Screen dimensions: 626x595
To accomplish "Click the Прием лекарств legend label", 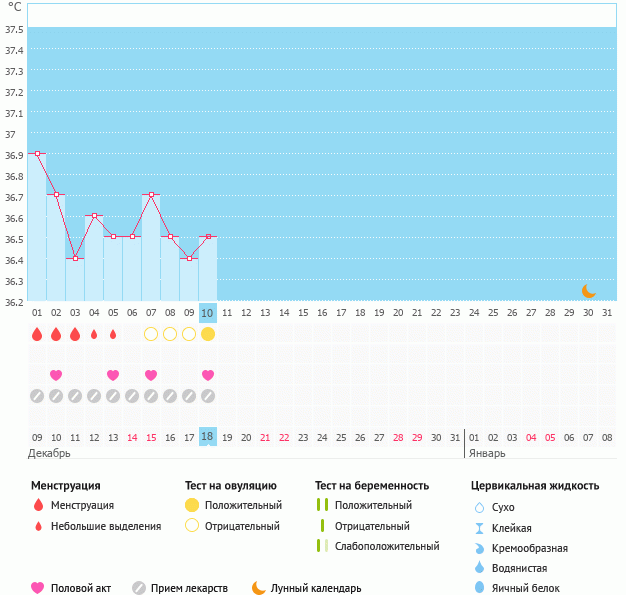I will coord(189,588).
